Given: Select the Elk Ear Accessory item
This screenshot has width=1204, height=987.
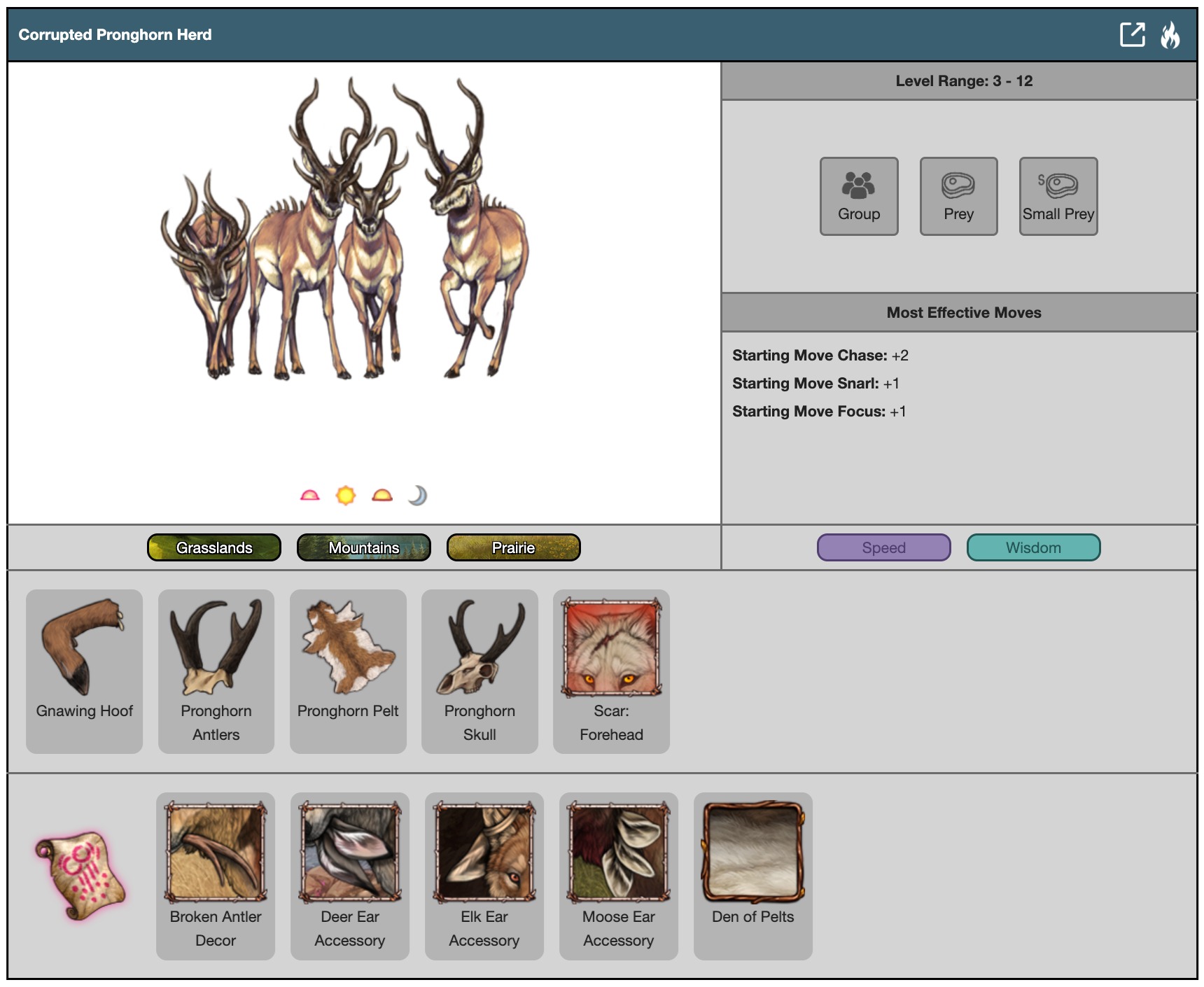Looking at the screenshot, I should tap(484, 875).
